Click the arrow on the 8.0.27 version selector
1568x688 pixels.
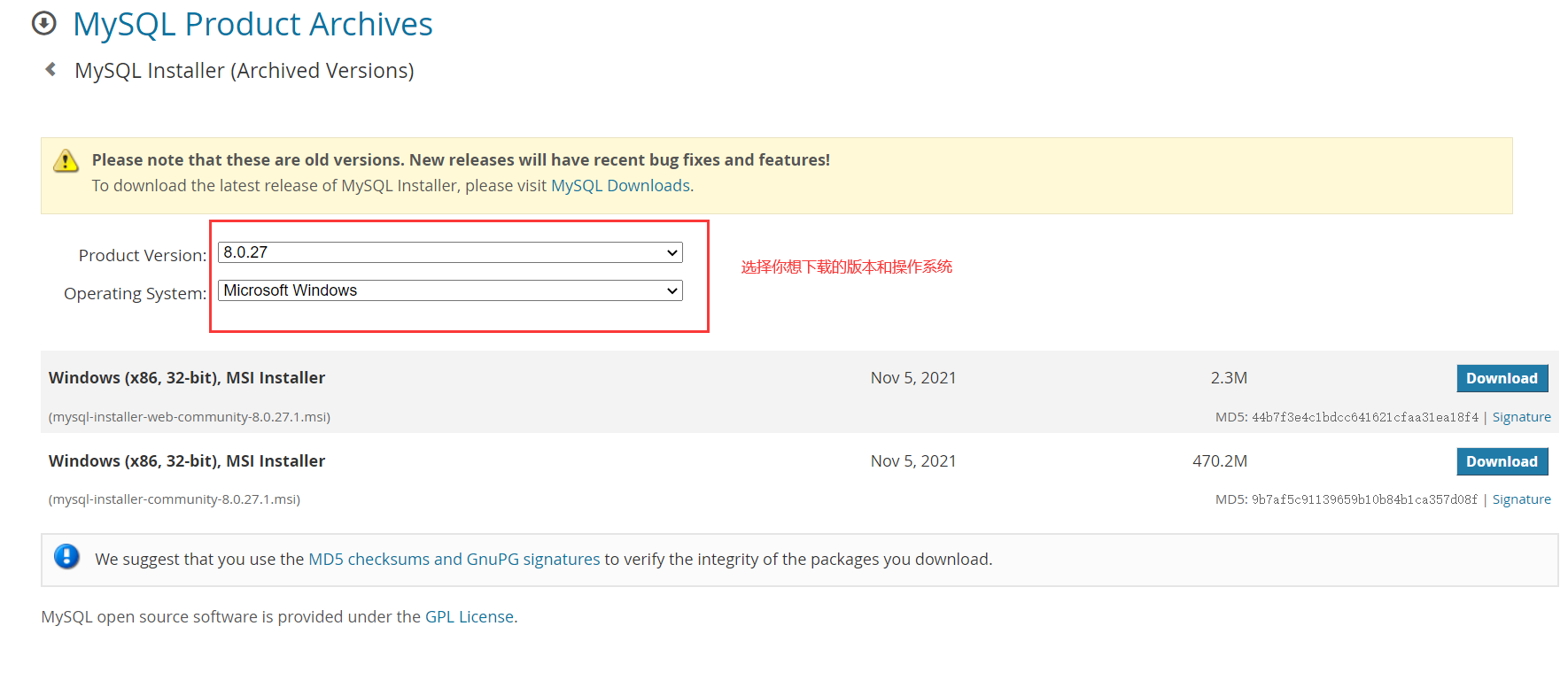pyautogui.click(x=672, y=253)
